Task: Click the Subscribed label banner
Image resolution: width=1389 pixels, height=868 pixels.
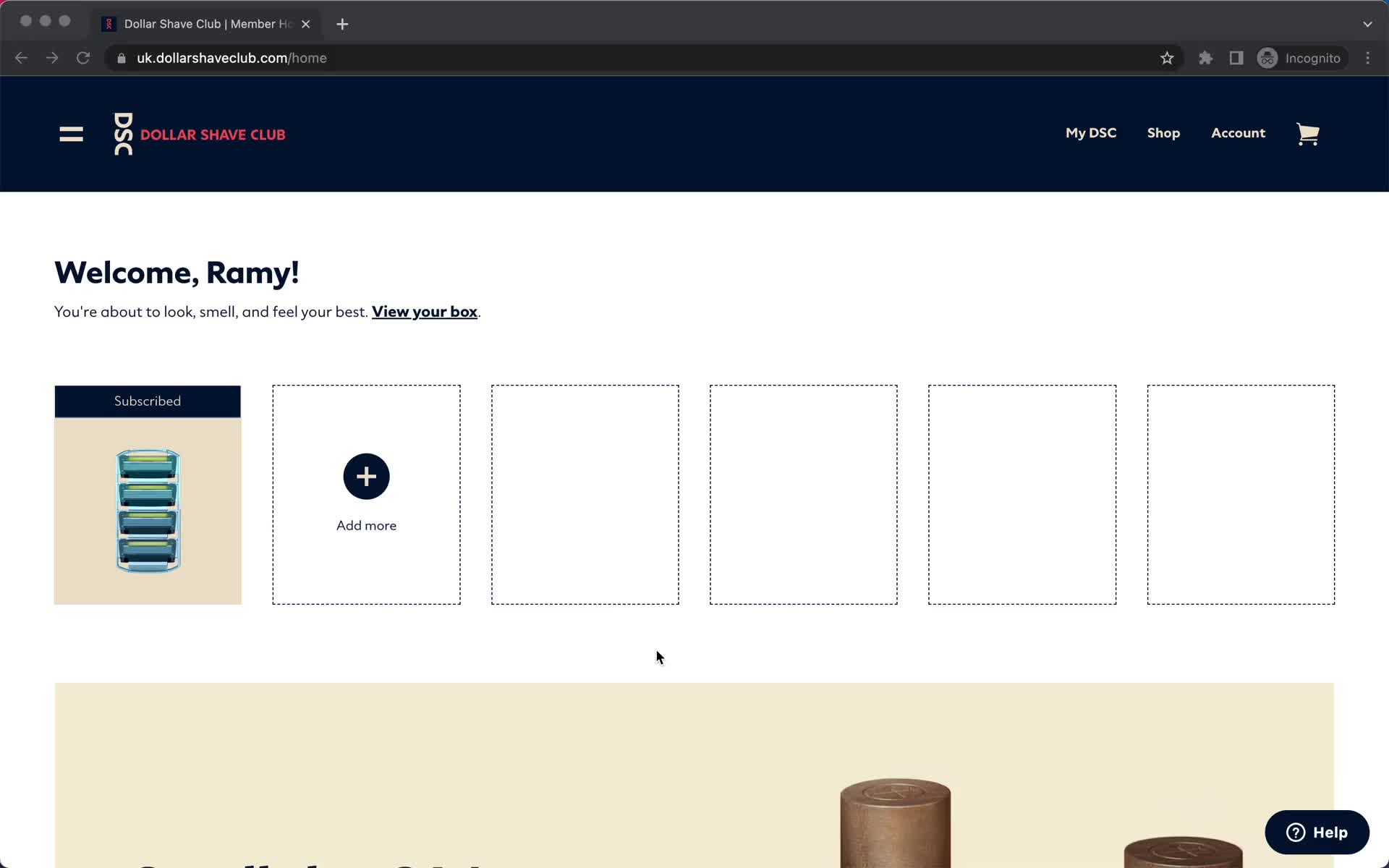Action: 148,401
